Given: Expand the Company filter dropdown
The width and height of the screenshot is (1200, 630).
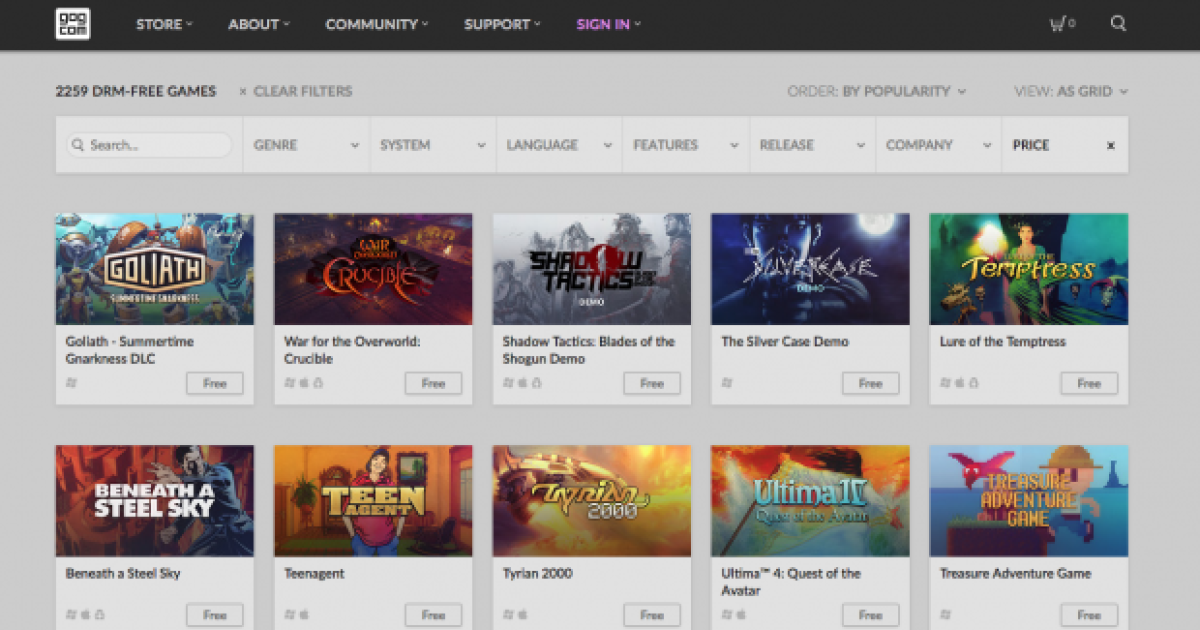Looking at the screenshot, I should point(939,145).
